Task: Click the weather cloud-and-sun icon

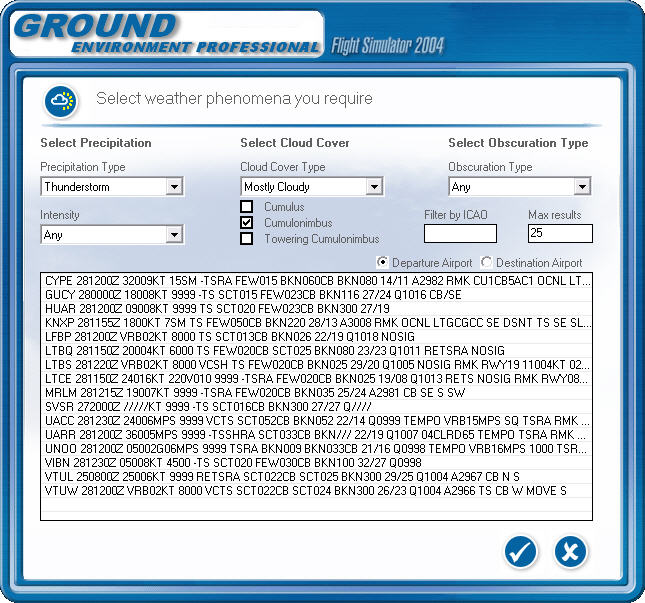Action: [61, 101]
